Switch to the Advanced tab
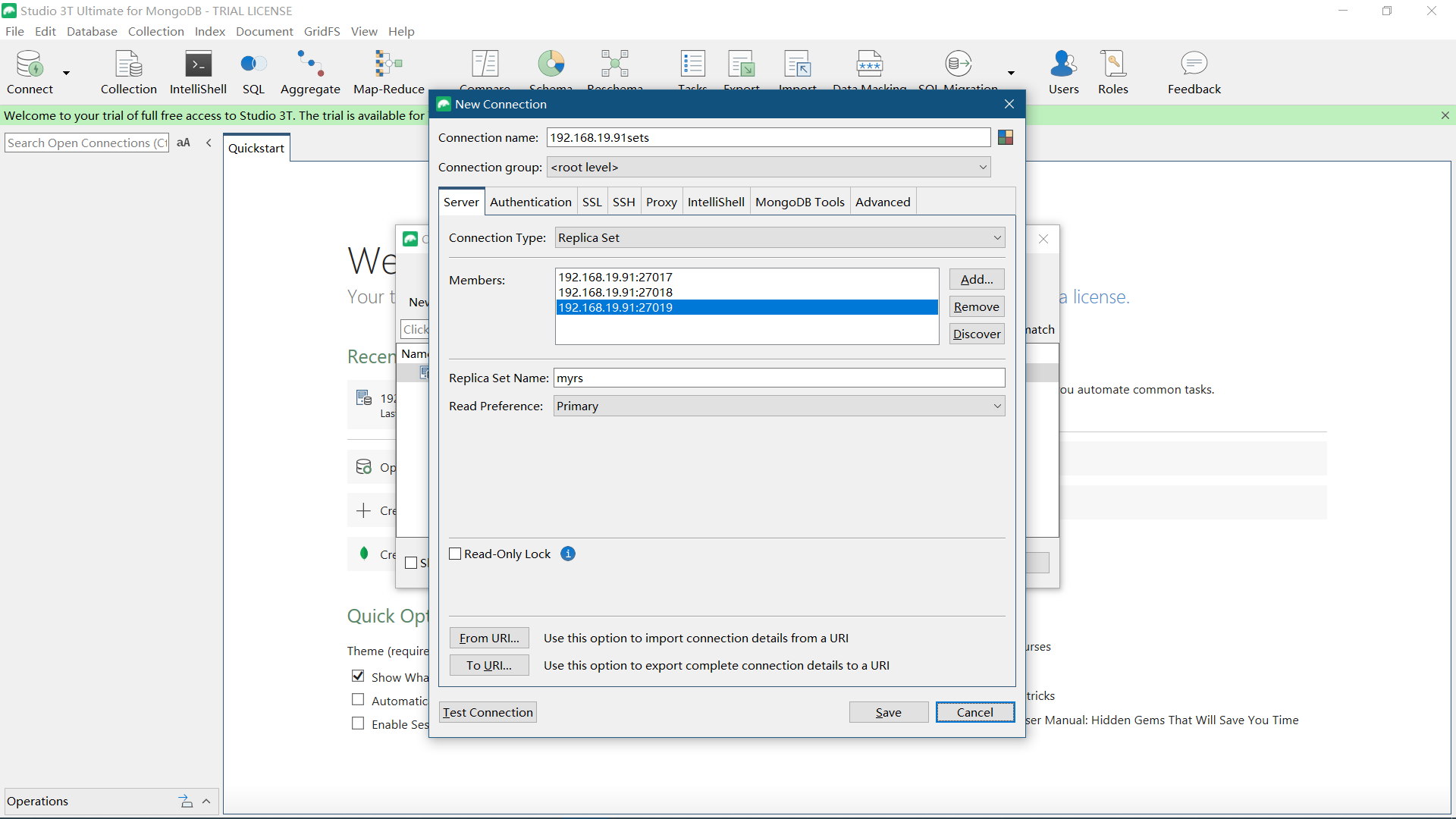1456x819 pixels. (x=883, y=202)
